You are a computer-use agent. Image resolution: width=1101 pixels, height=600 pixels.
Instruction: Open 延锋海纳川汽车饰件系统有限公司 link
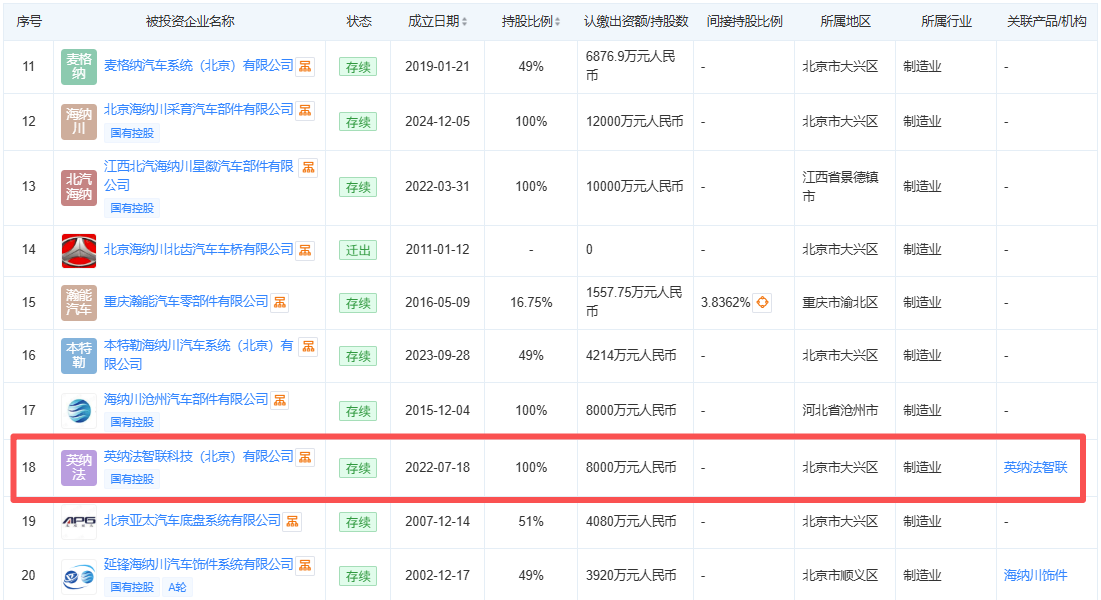point(199,564)
